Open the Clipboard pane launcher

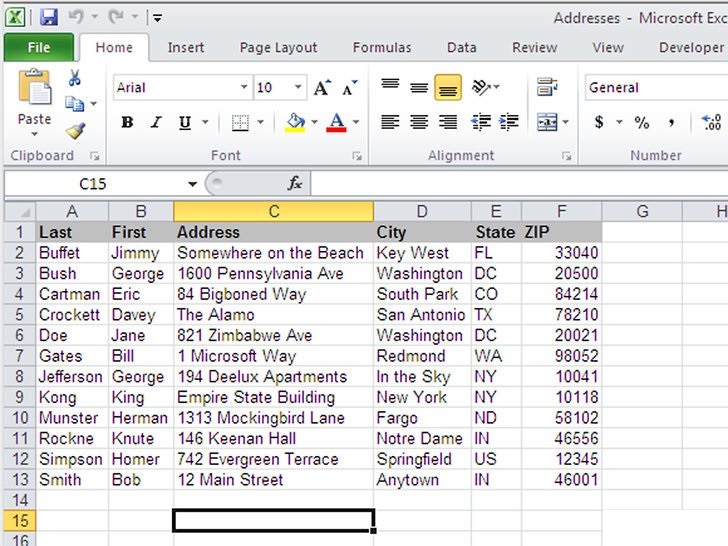[95, 156]
